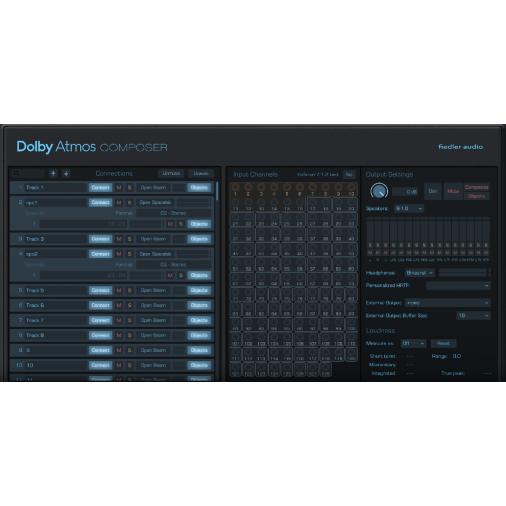Select input channel circle 101

235,337
